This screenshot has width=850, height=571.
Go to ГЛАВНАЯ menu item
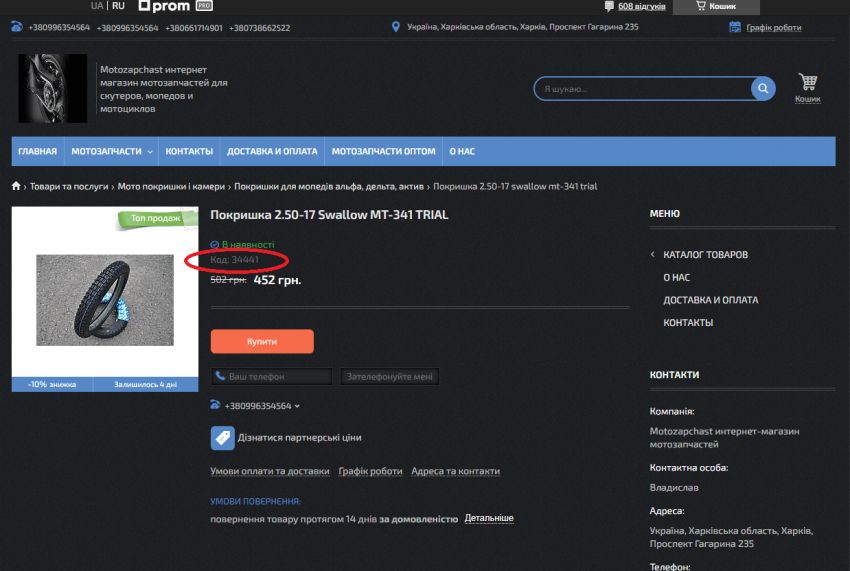[x=37, y=151]
